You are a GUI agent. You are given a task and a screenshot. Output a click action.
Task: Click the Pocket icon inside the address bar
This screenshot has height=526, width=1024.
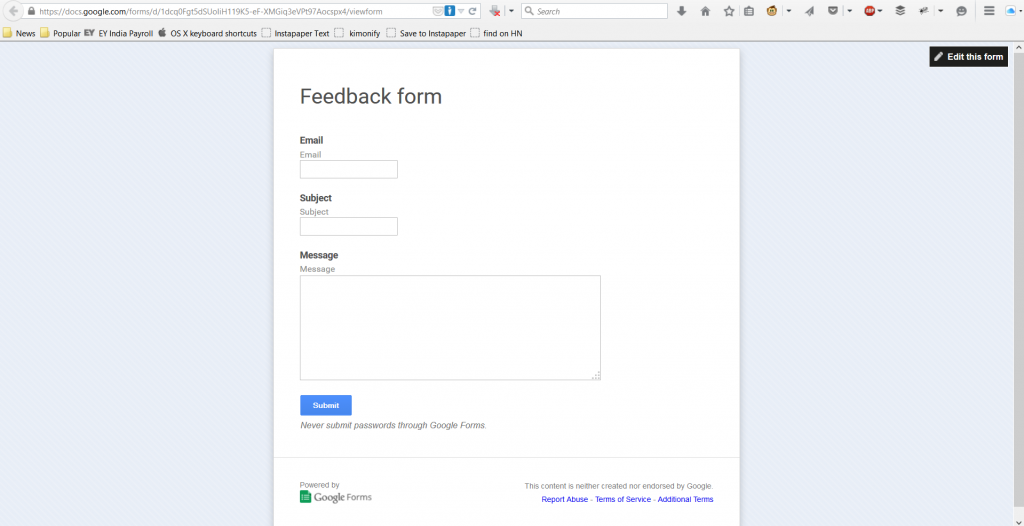[x=438, y=11]
